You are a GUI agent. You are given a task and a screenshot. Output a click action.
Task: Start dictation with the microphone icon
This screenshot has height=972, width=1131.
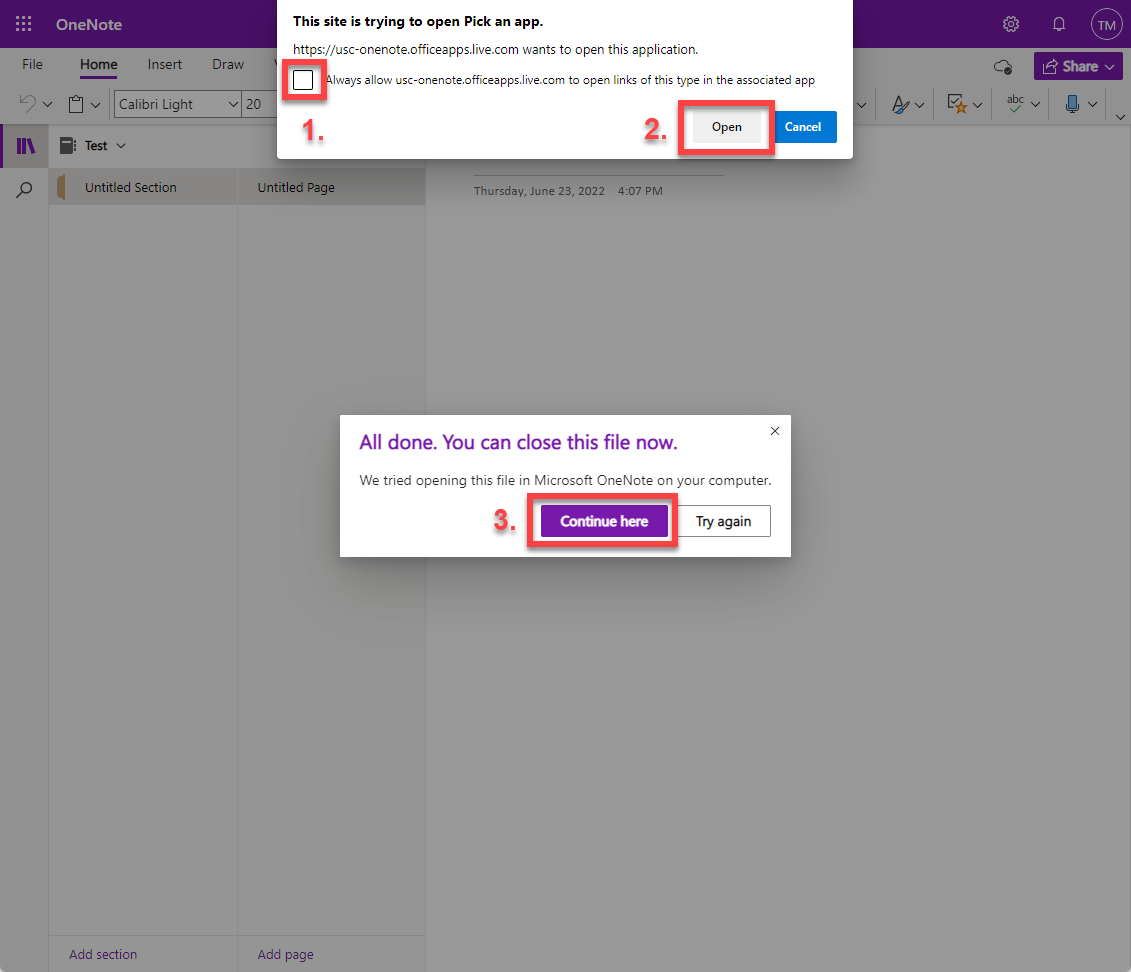(x=1073, y=104)
